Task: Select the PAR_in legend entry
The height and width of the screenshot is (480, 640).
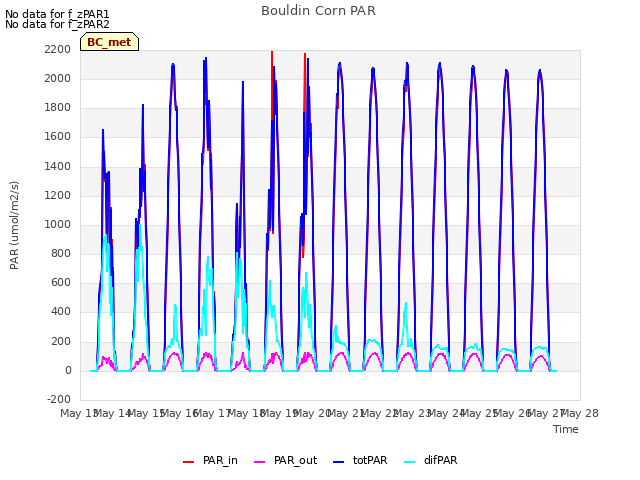Action: (211, 460)
